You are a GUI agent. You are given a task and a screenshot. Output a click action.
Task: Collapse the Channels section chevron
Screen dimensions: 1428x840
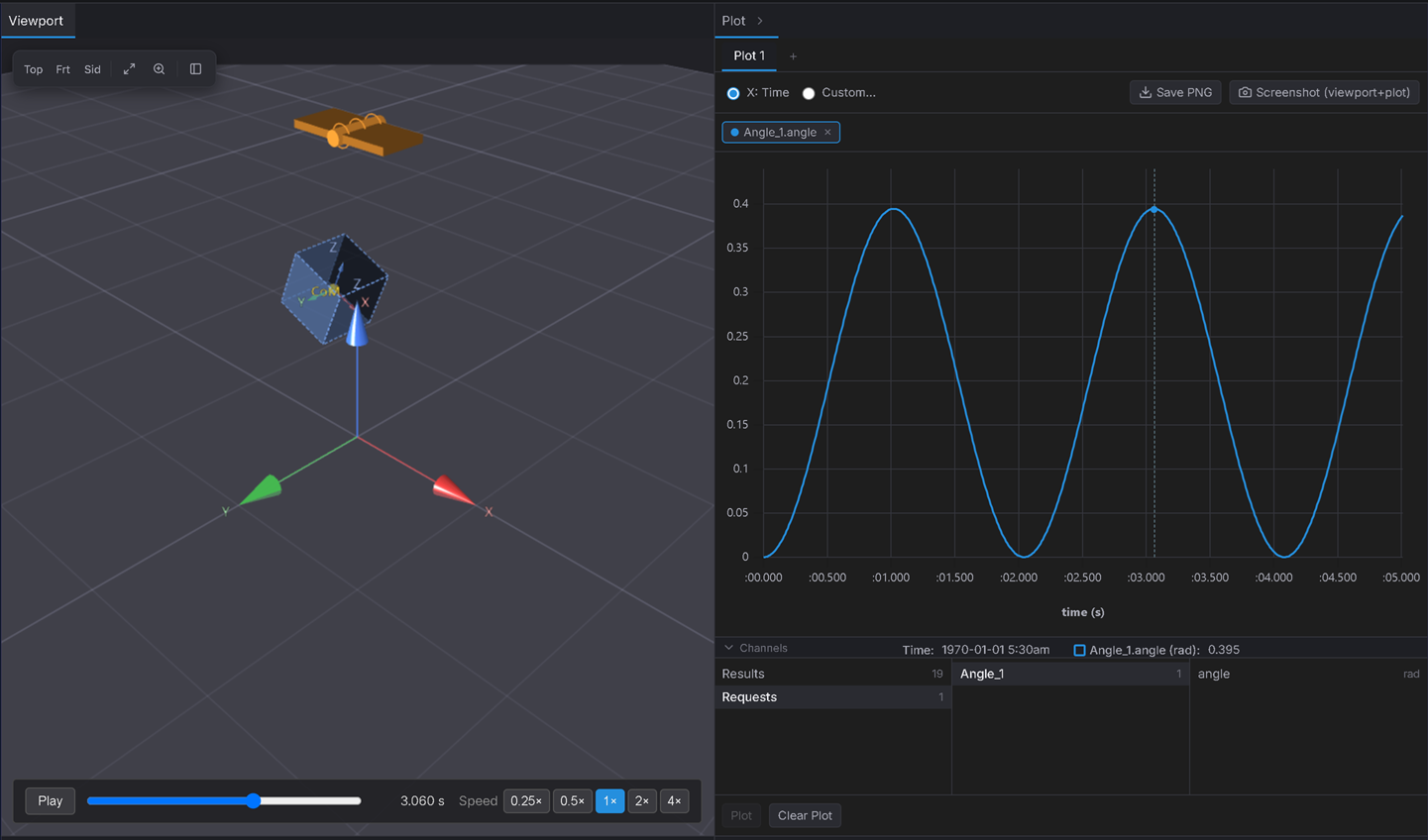pos(729,648)
